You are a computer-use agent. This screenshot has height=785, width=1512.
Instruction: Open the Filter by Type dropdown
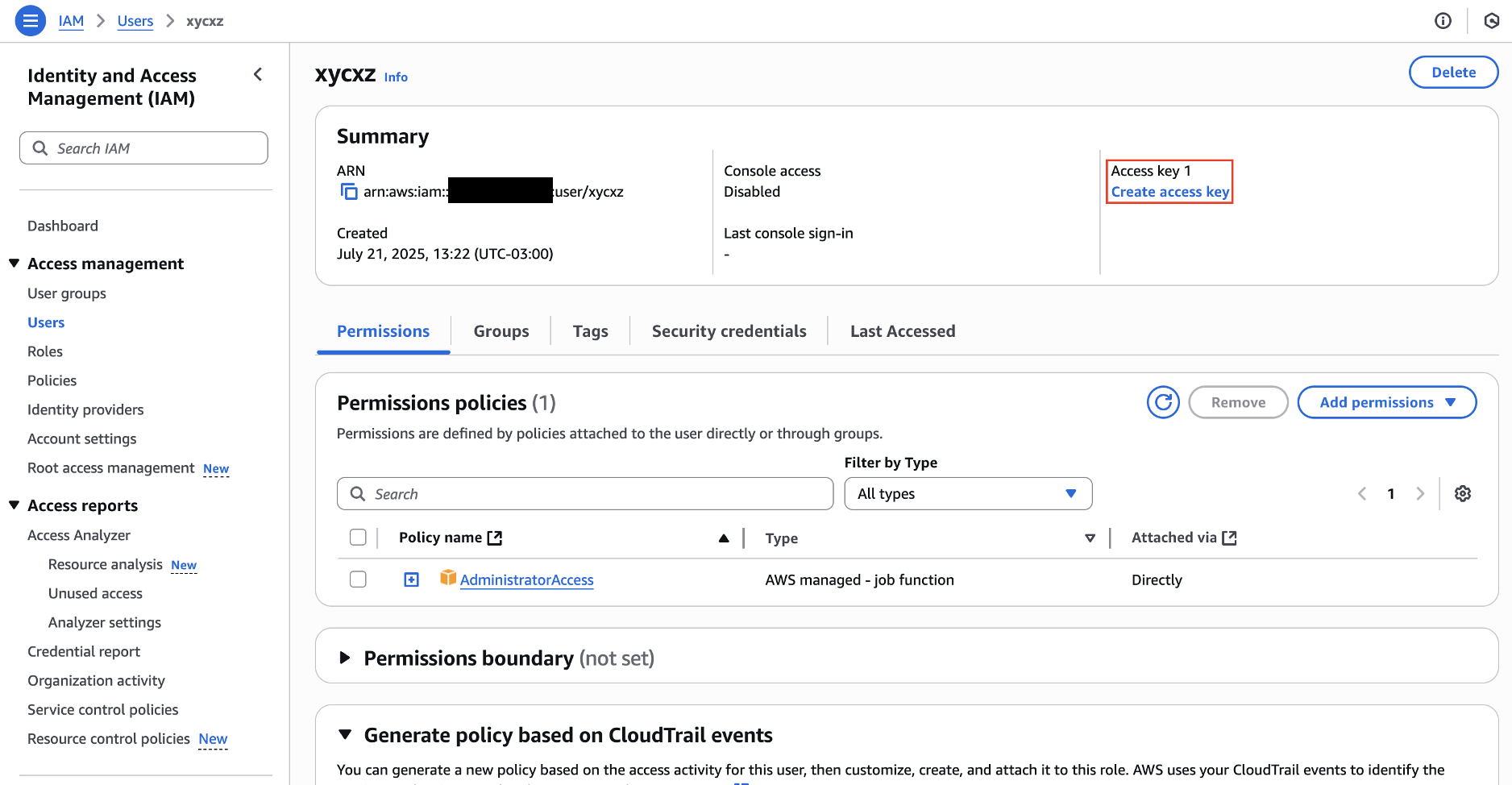[x=967, y=494]
